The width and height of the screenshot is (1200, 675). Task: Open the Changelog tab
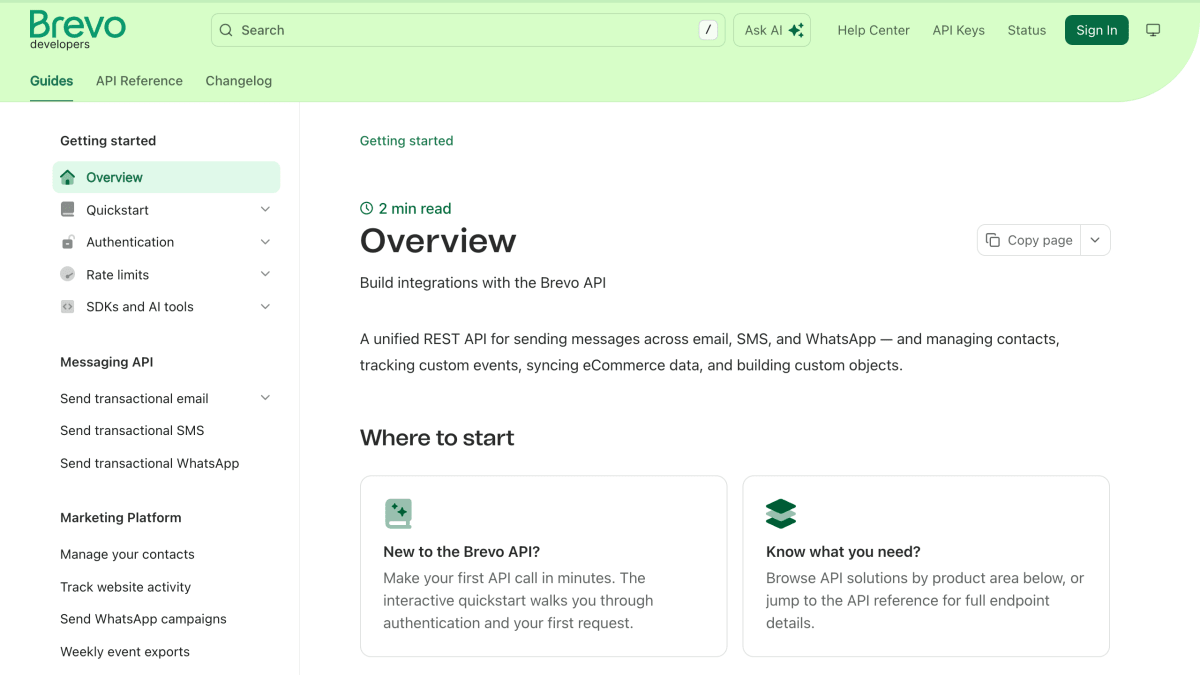pyautogui.click(x=238, y=81)
